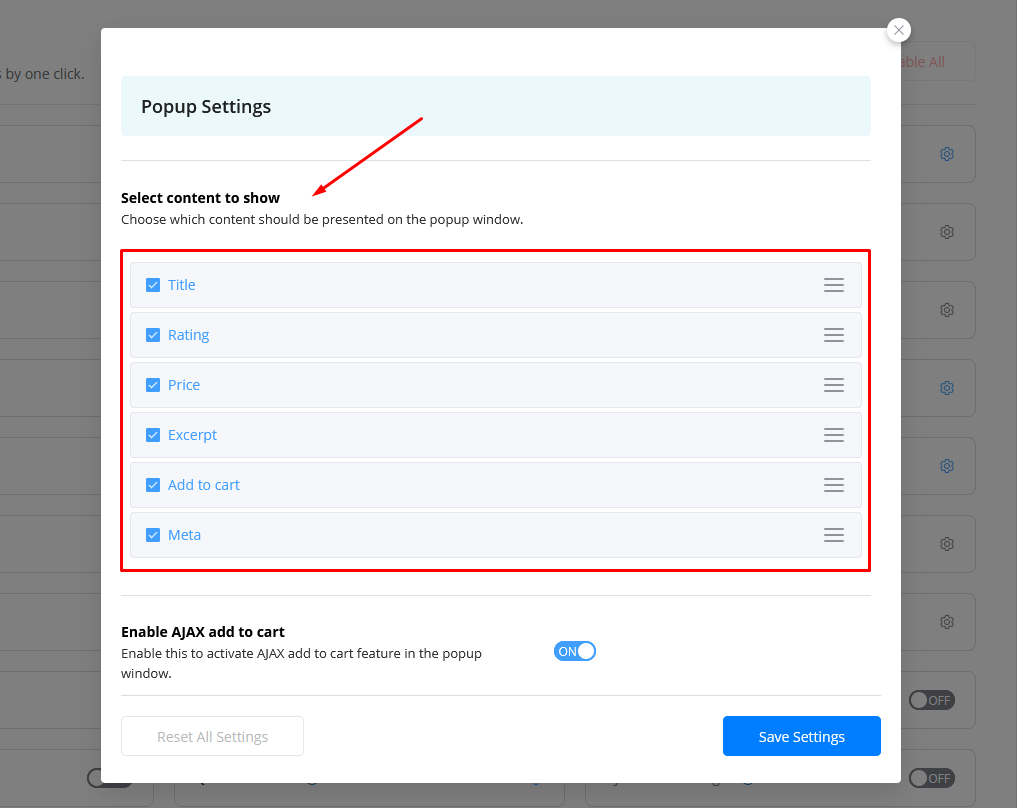
Task: Deselect the Meta checkbox
Action: tap(153, 535)
